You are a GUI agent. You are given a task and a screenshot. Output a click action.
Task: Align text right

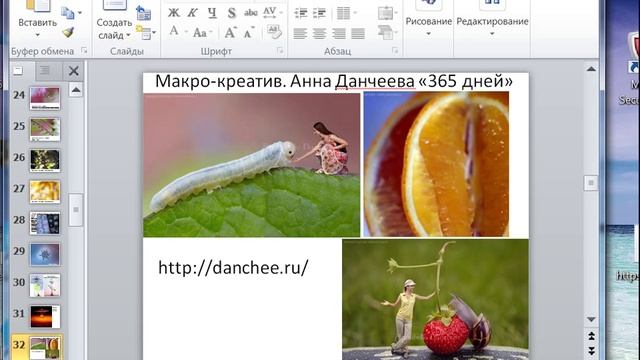click(x=339, y=33)
